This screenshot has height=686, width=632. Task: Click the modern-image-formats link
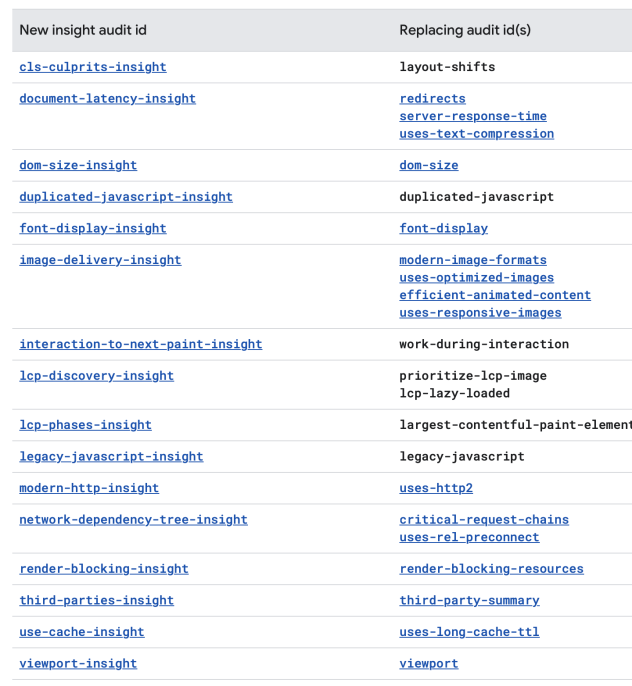(473, 260)
